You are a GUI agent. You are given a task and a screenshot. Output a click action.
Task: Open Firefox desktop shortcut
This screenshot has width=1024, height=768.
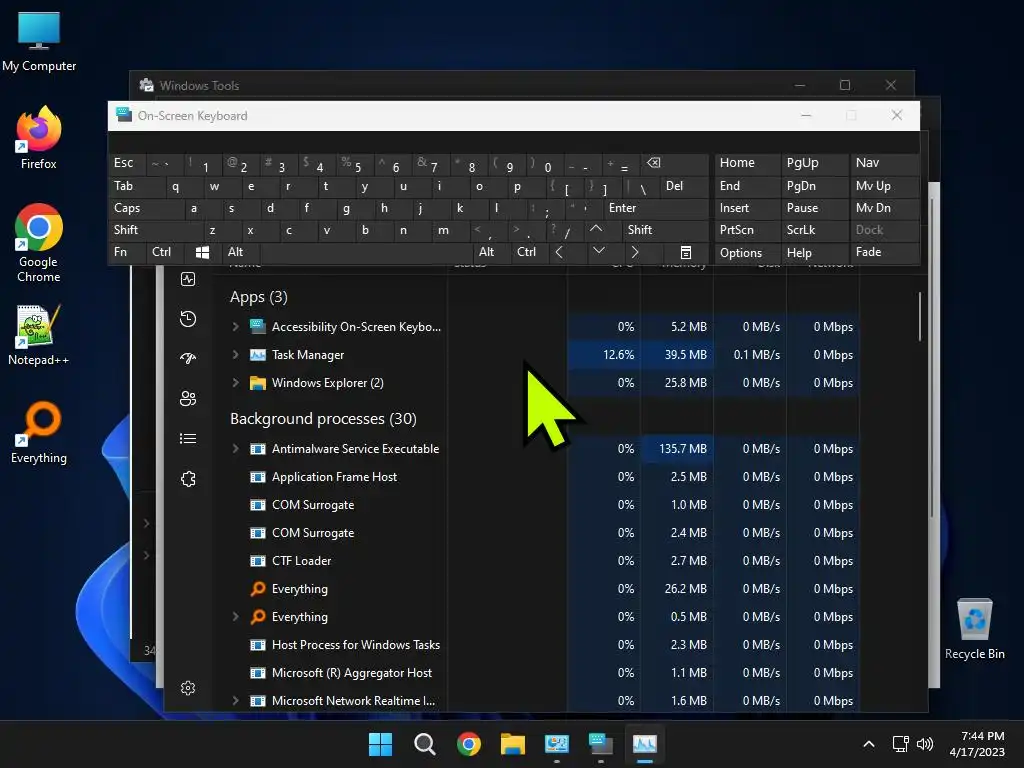39,138
